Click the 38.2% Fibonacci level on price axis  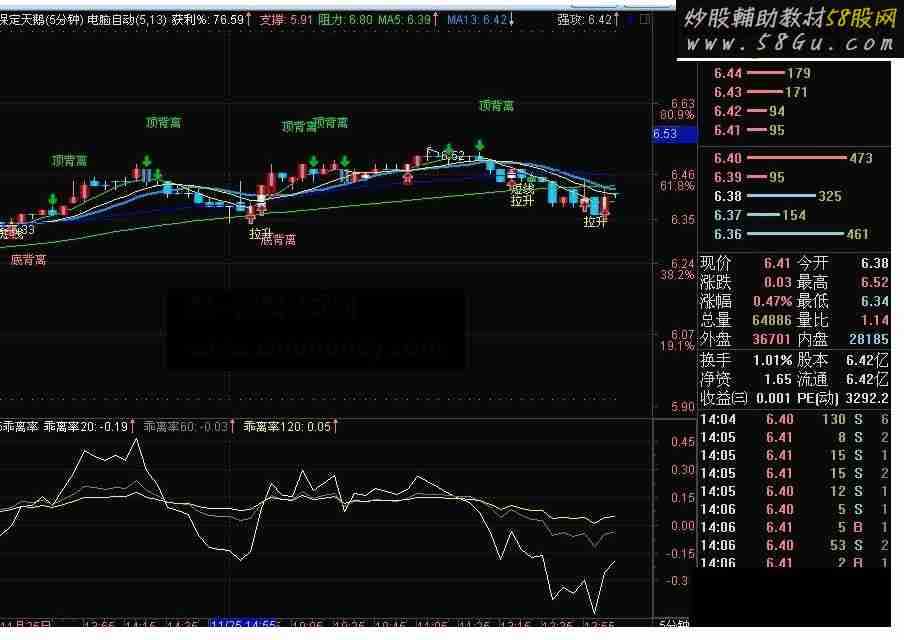677,275
